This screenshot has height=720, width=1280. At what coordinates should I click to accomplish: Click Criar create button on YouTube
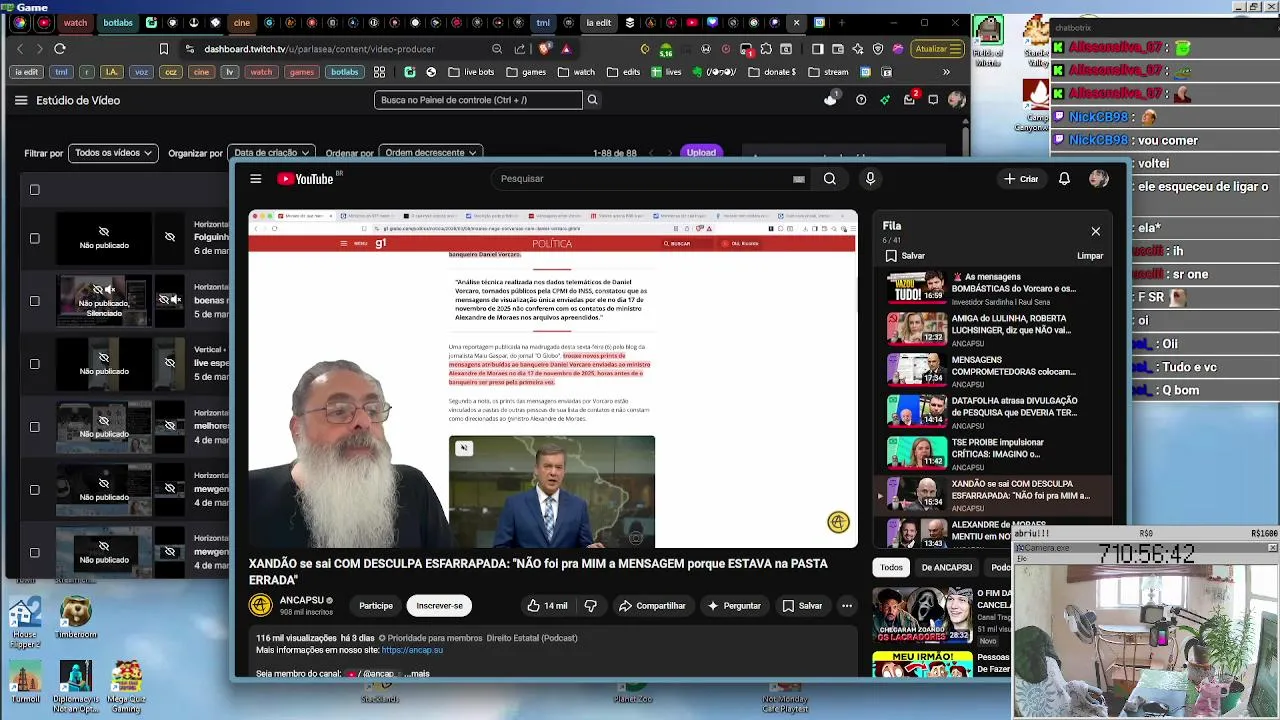click(x=1021, y=179)
